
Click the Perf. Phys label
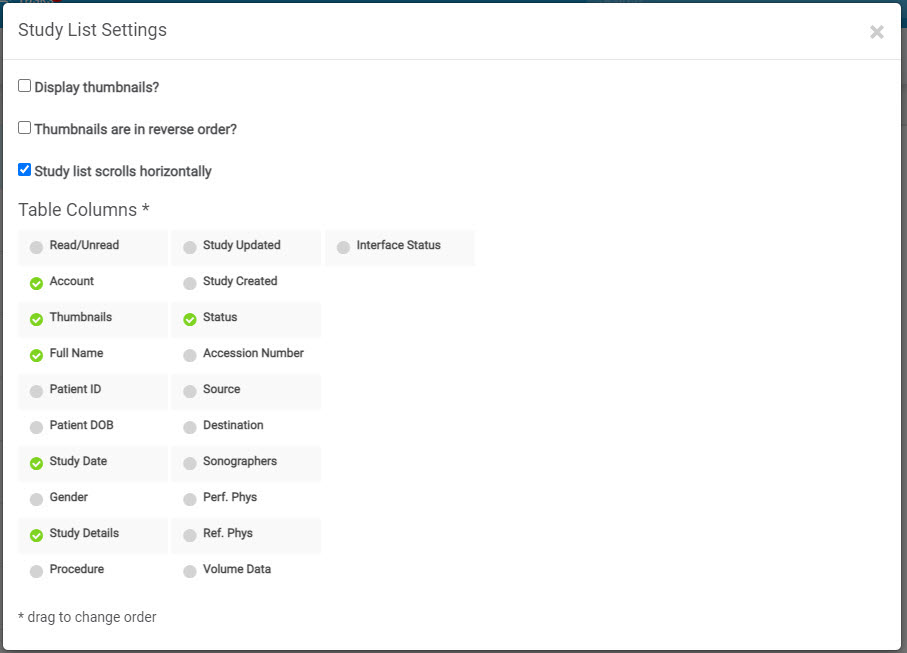[230, 497]
